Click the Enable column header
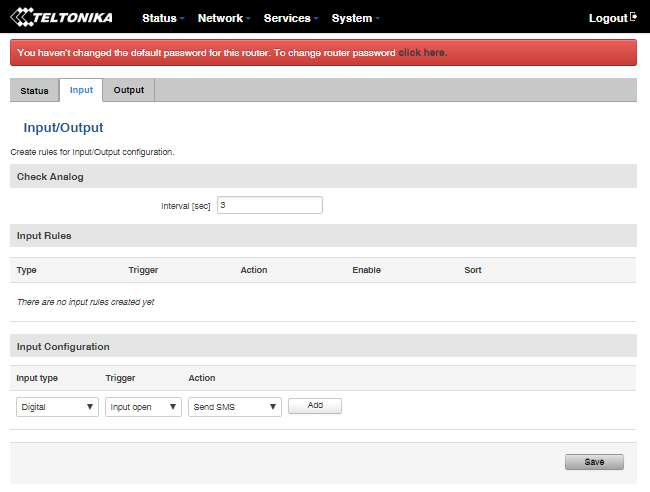This screenshot has width=650, height=492. tap(366, 270)
